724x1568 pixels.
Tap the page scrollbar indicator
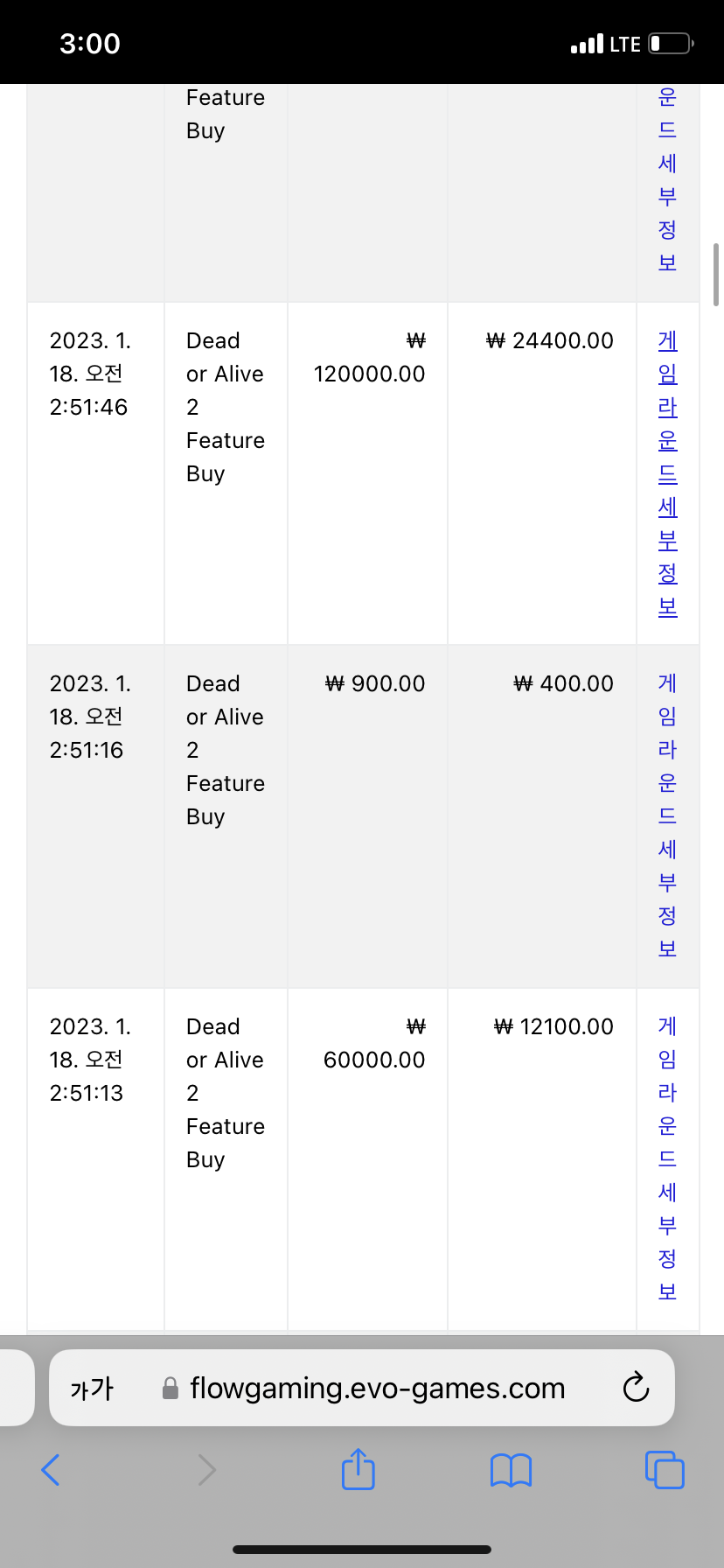pos(716,275)
